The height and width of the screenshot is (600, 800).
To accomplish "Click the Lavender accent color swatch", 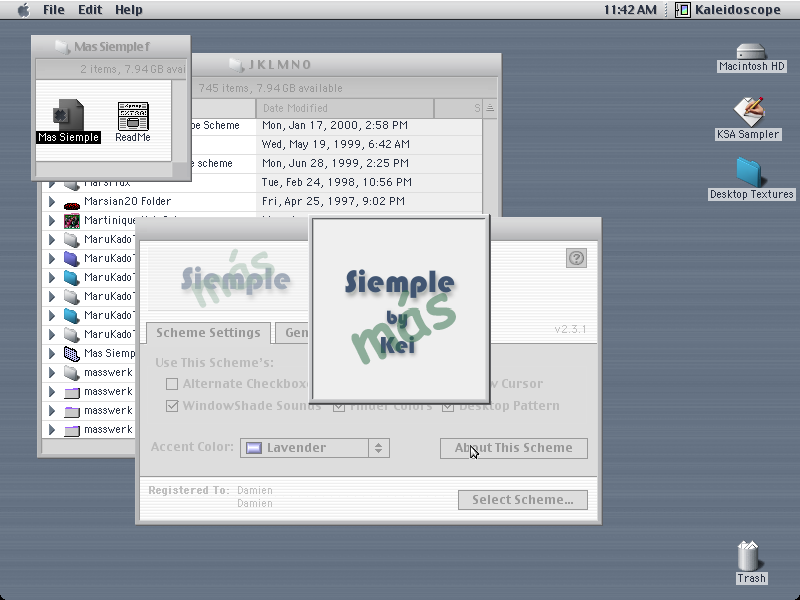I will [254, 448].
